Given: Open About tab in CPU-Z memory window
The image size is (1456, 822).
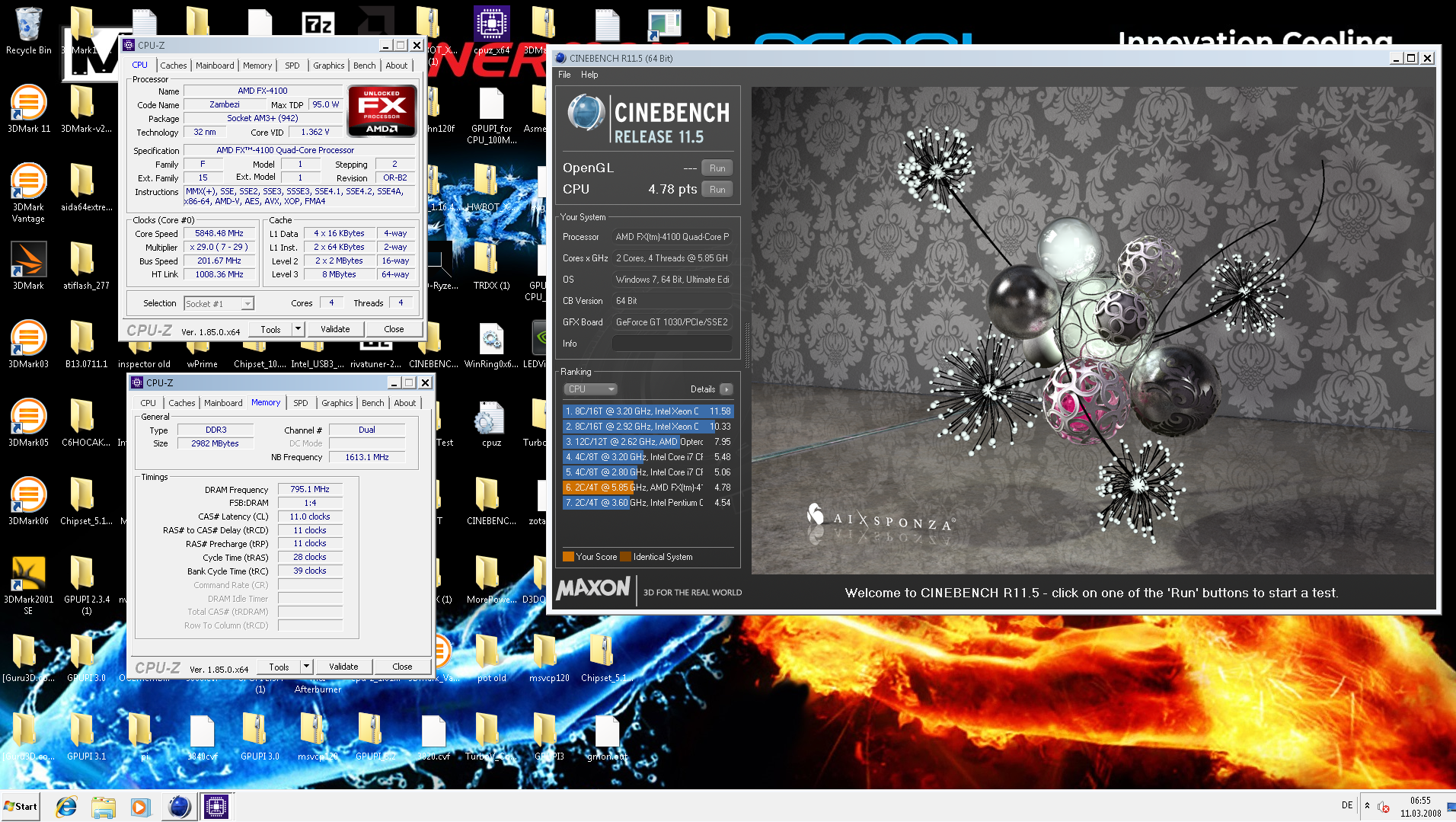Looking at the screenshot, I should click(x=405, y=403).
